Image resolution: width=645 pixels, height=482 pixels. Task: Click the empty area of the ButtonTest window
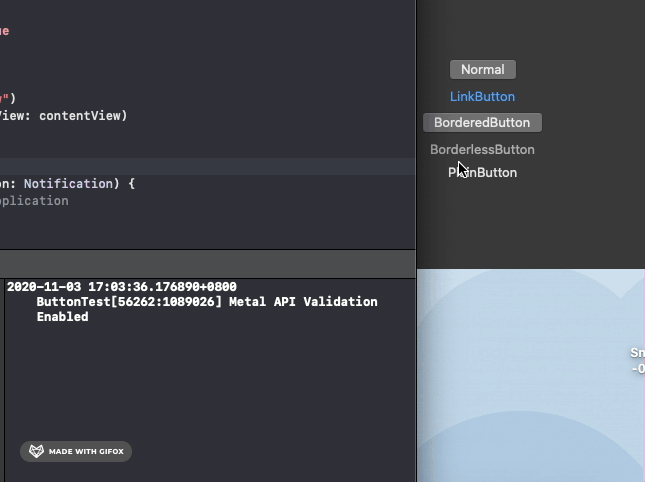560,220
